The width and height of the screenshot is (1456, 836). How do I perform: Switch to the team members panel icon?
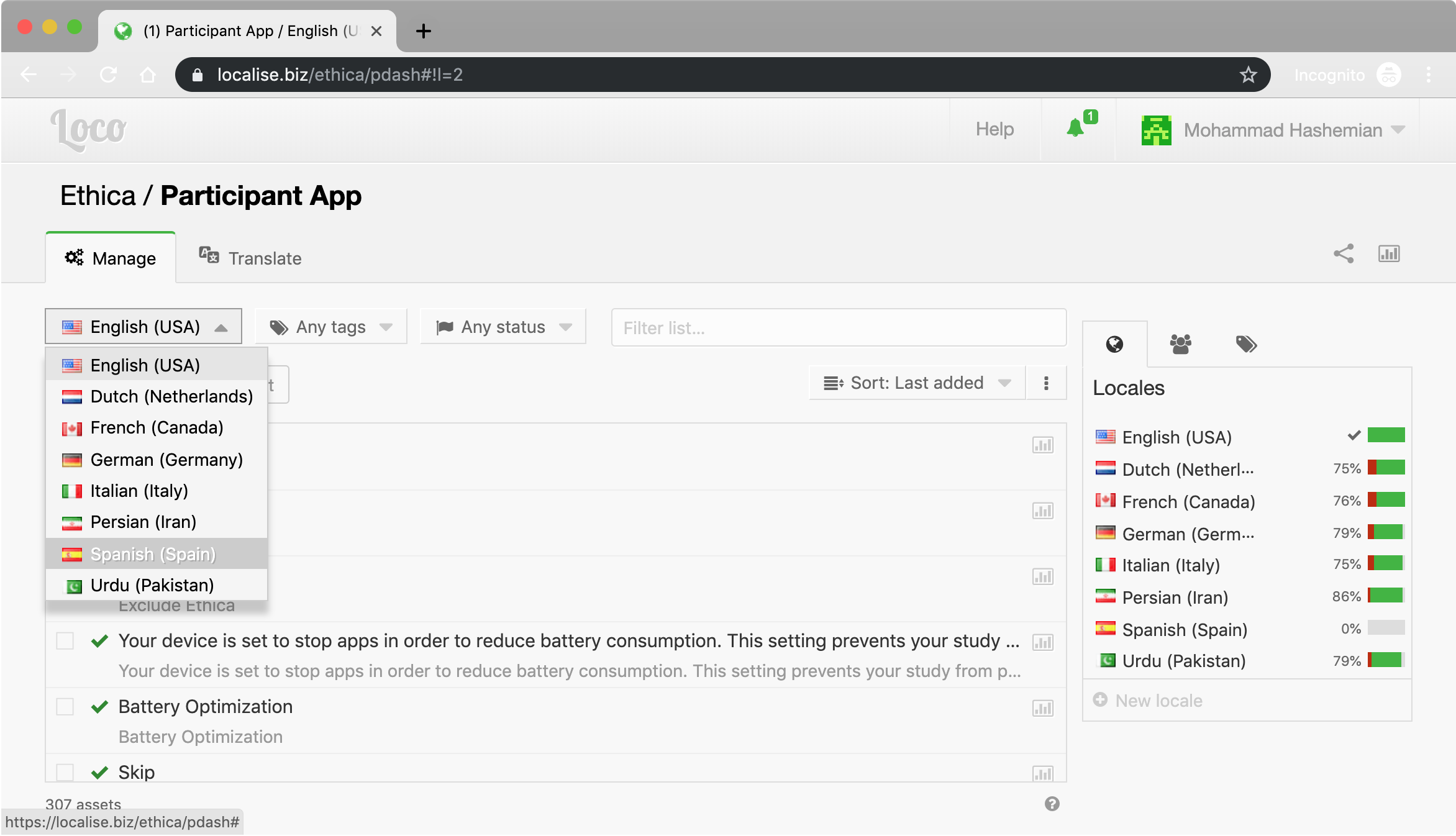point(1180,344)
